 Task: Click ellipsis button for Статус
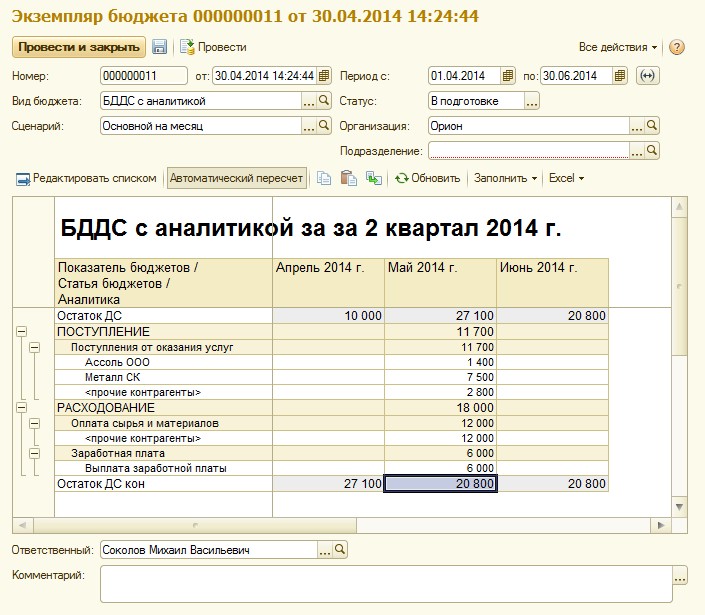(x=531, y=101)
